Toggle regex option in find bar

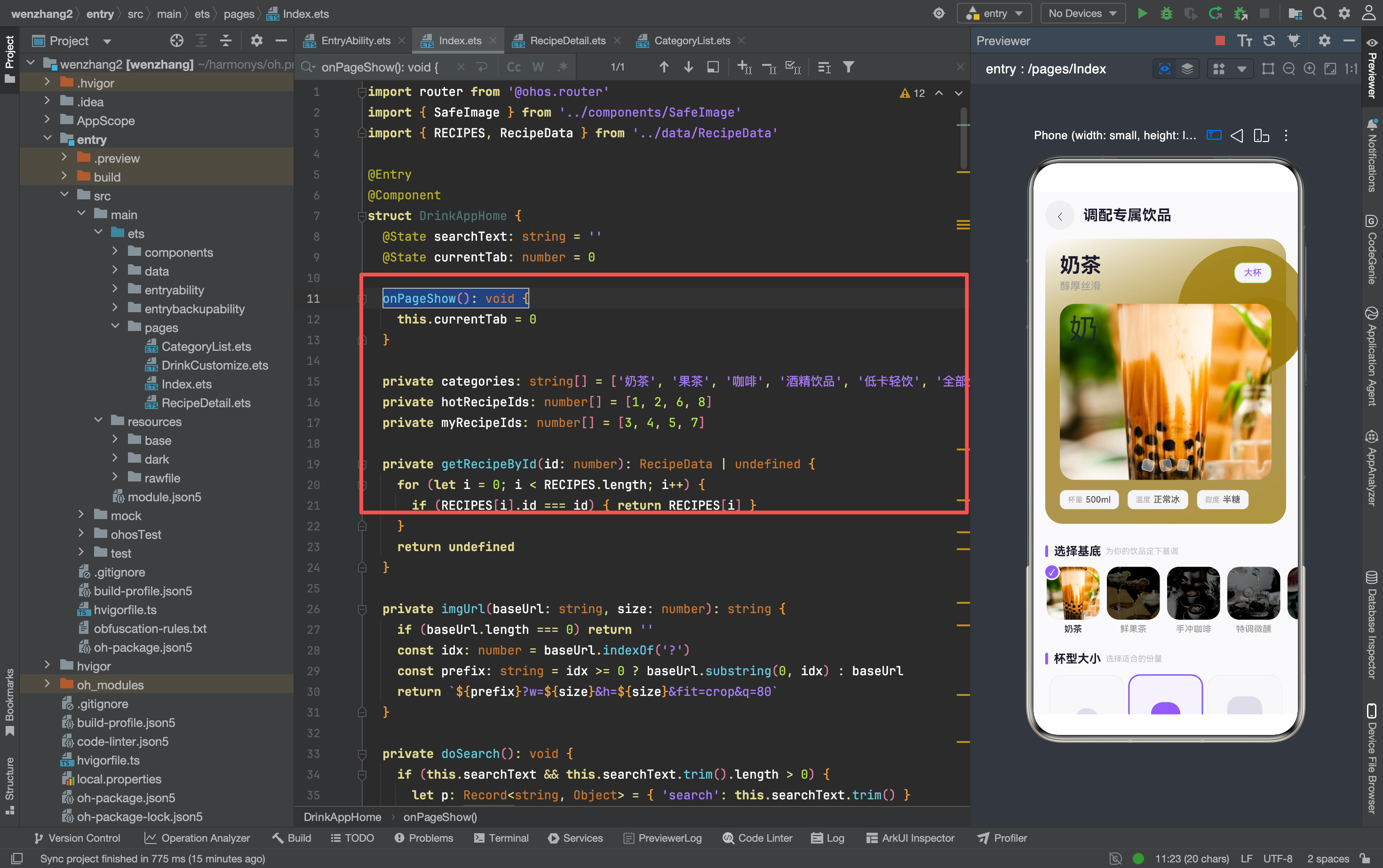click(563, 67)
